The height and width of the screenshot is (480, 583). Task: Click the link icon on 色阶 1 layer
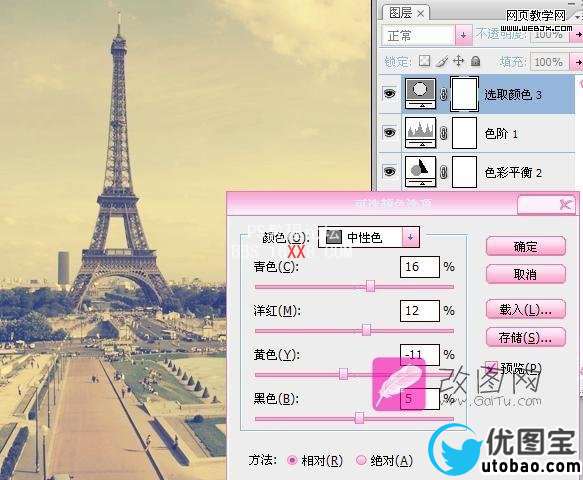444,133
